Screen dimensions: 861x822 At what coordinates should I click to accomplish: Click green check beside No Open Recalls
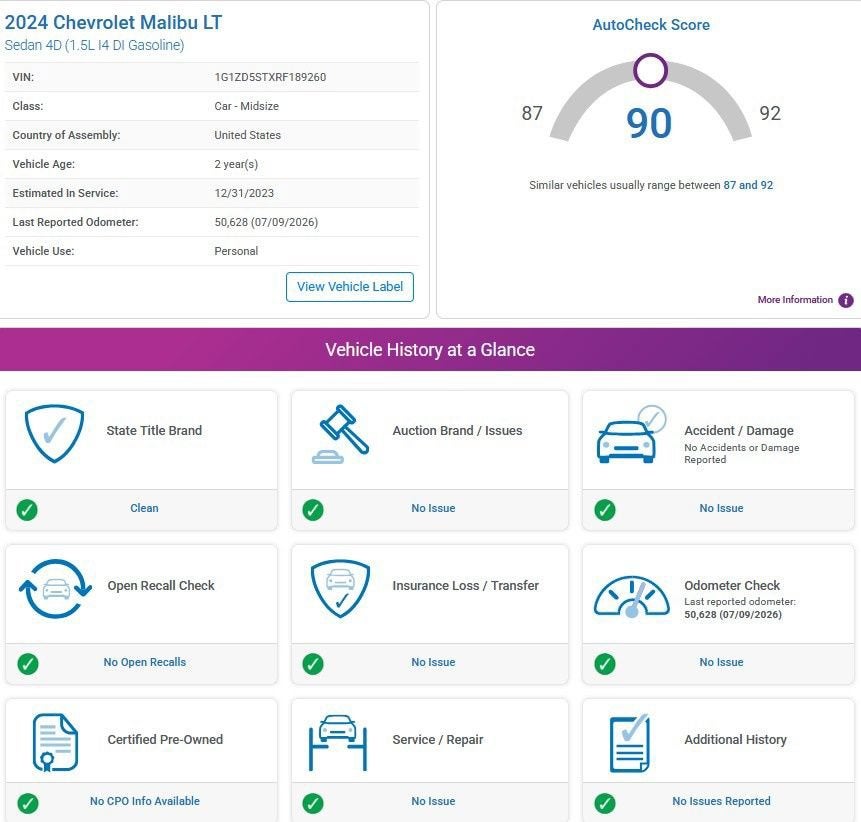coord(27,664)
